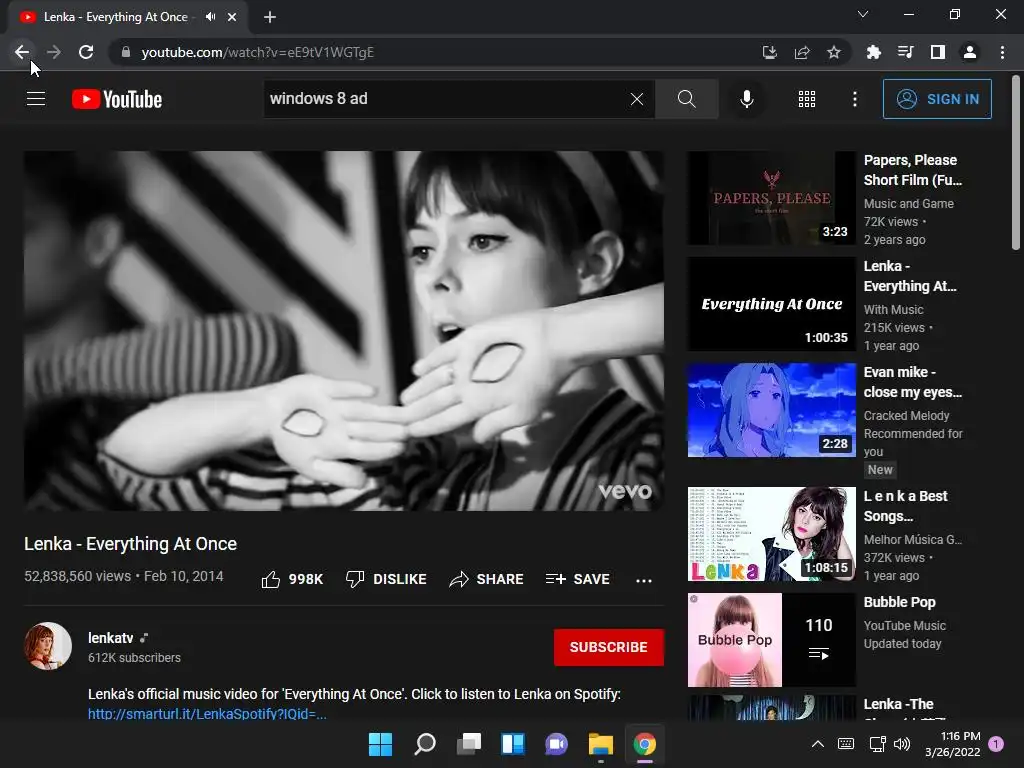Open taskbar Search
The image size is (1024, 768).
[424, 744]
